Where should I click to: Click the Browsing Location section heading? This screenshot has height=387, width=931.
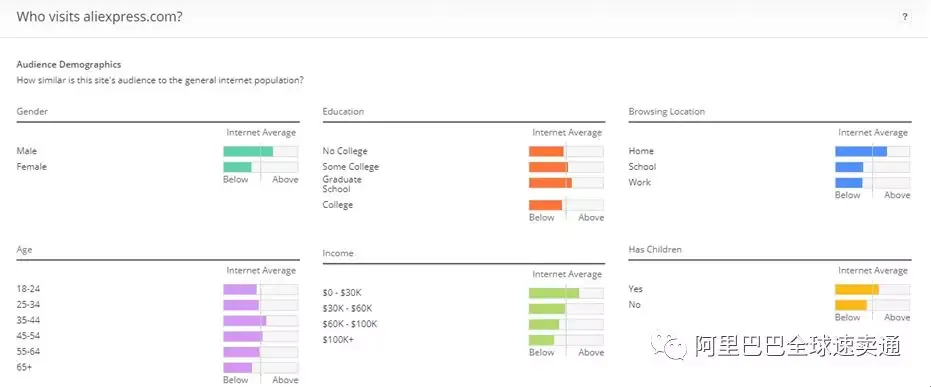pyautogui.click(x=667, y=112)
